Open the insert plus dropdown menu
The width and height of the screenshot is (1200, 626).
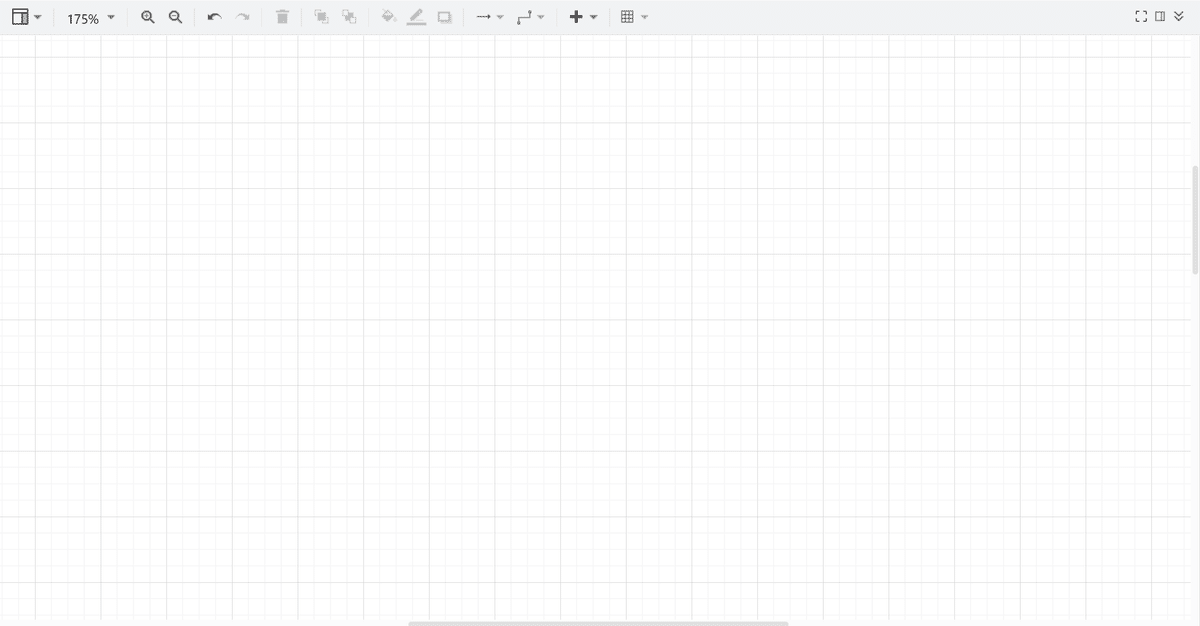tap(583, 17)
